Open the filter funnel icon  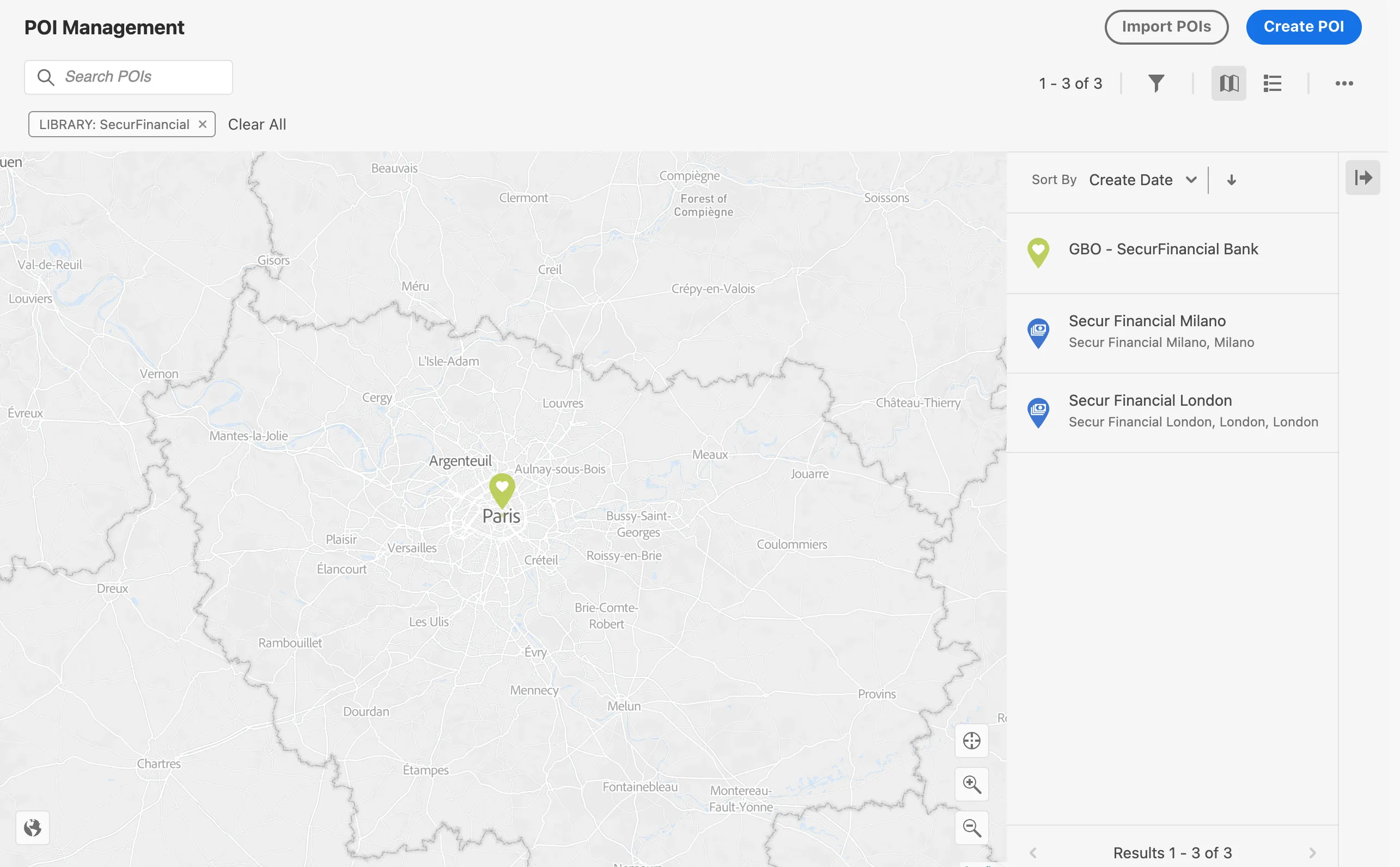1156,84
